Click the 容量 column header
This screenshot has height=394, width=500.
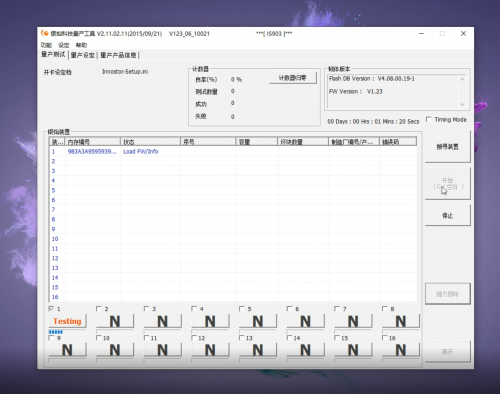(257, 142)
